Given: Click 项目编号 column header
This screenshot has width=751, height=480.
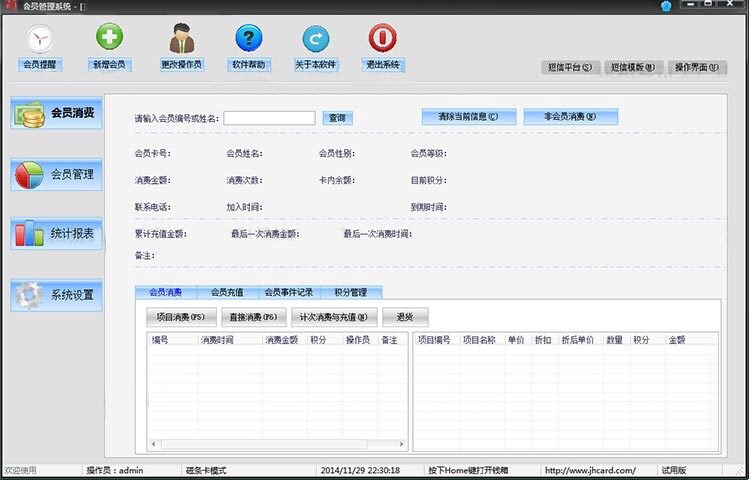Looking at the screenshot, I should coord(436,340).
